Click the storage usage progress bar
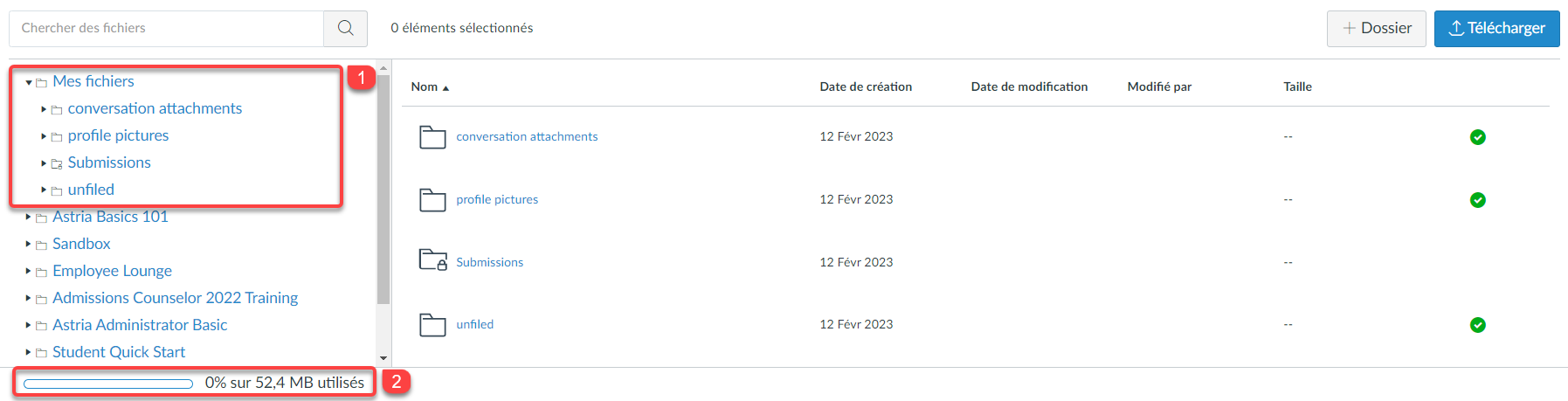The height and width of the screenshot is (401, 1568). click(108, 384)
